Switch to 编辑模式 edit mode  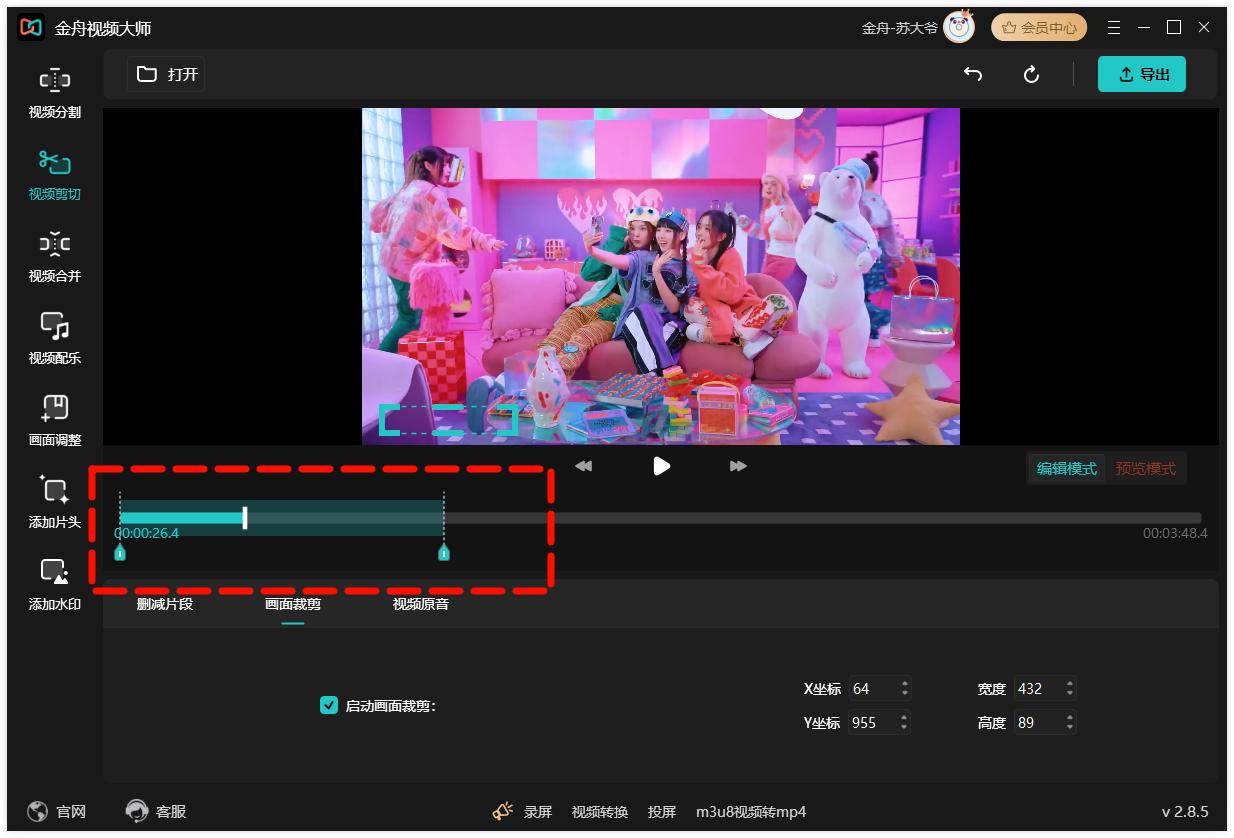[x=1066, y=469]
